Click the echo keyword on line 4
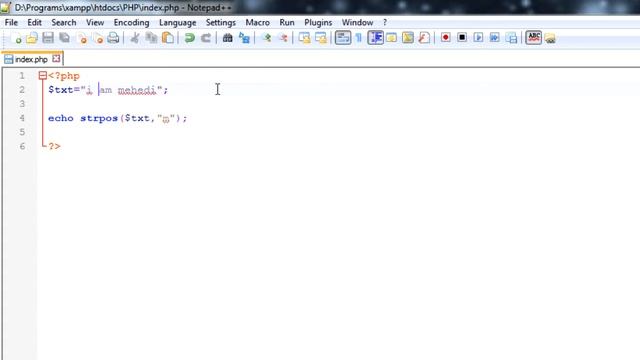Screen dimensions: 640x360 (61, 118)
